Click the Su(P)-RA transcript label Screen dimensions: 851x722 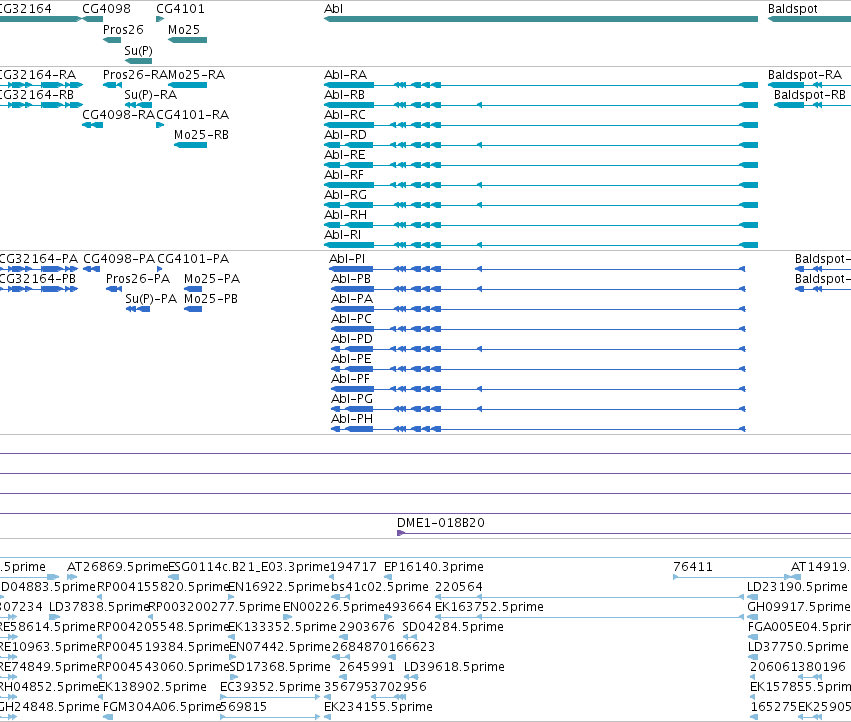[x=151, y=94]
